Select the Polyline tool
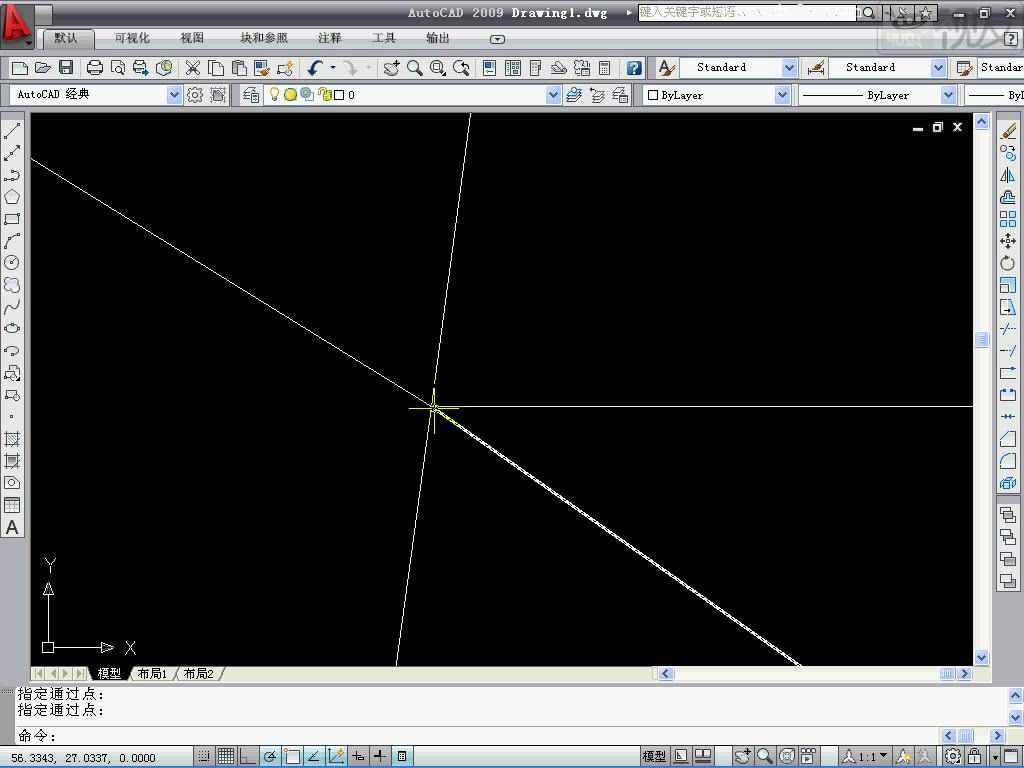1024x768 pixels. point(12,175)
